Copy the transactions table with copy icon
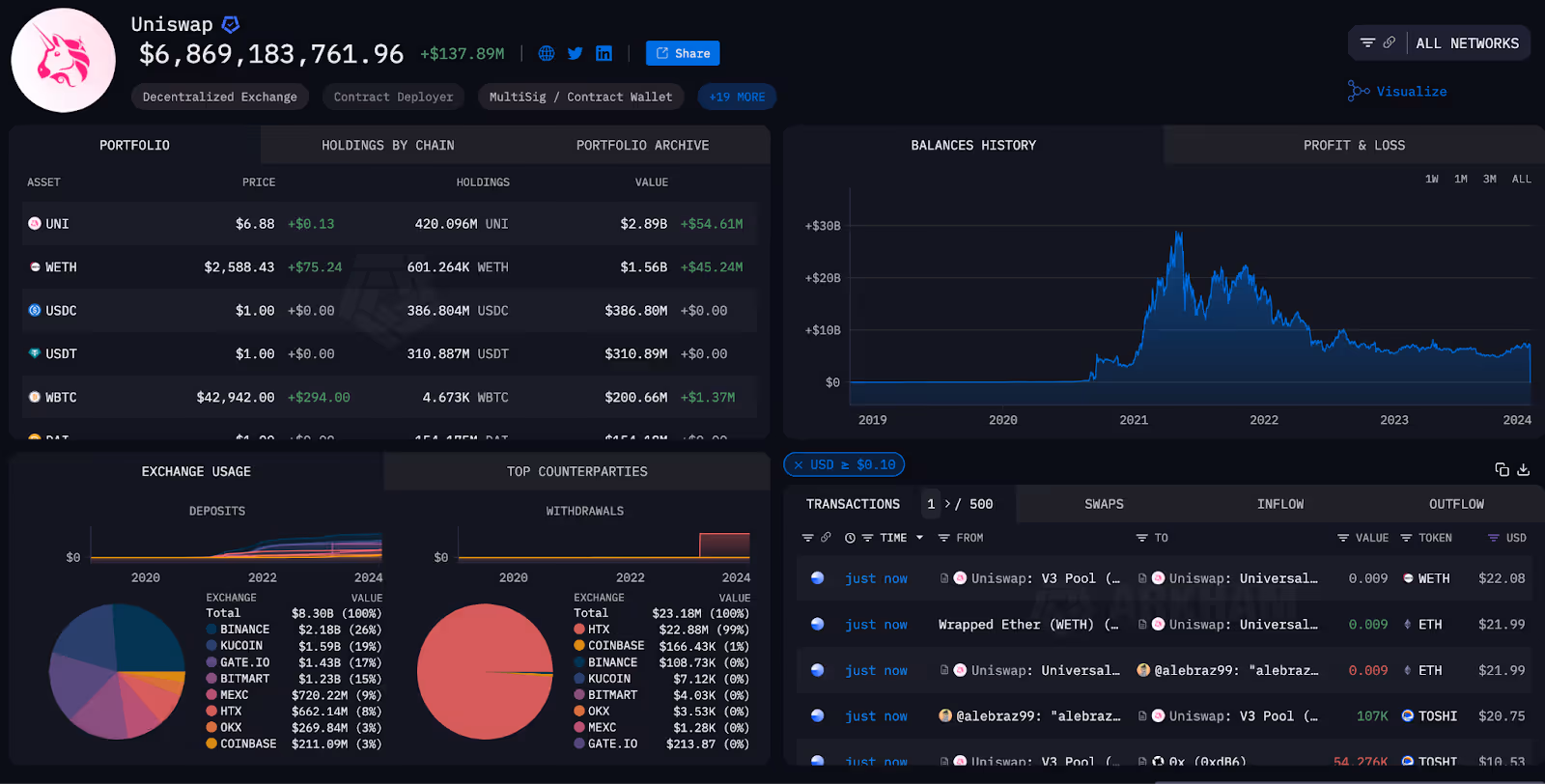 [1502, 469]
